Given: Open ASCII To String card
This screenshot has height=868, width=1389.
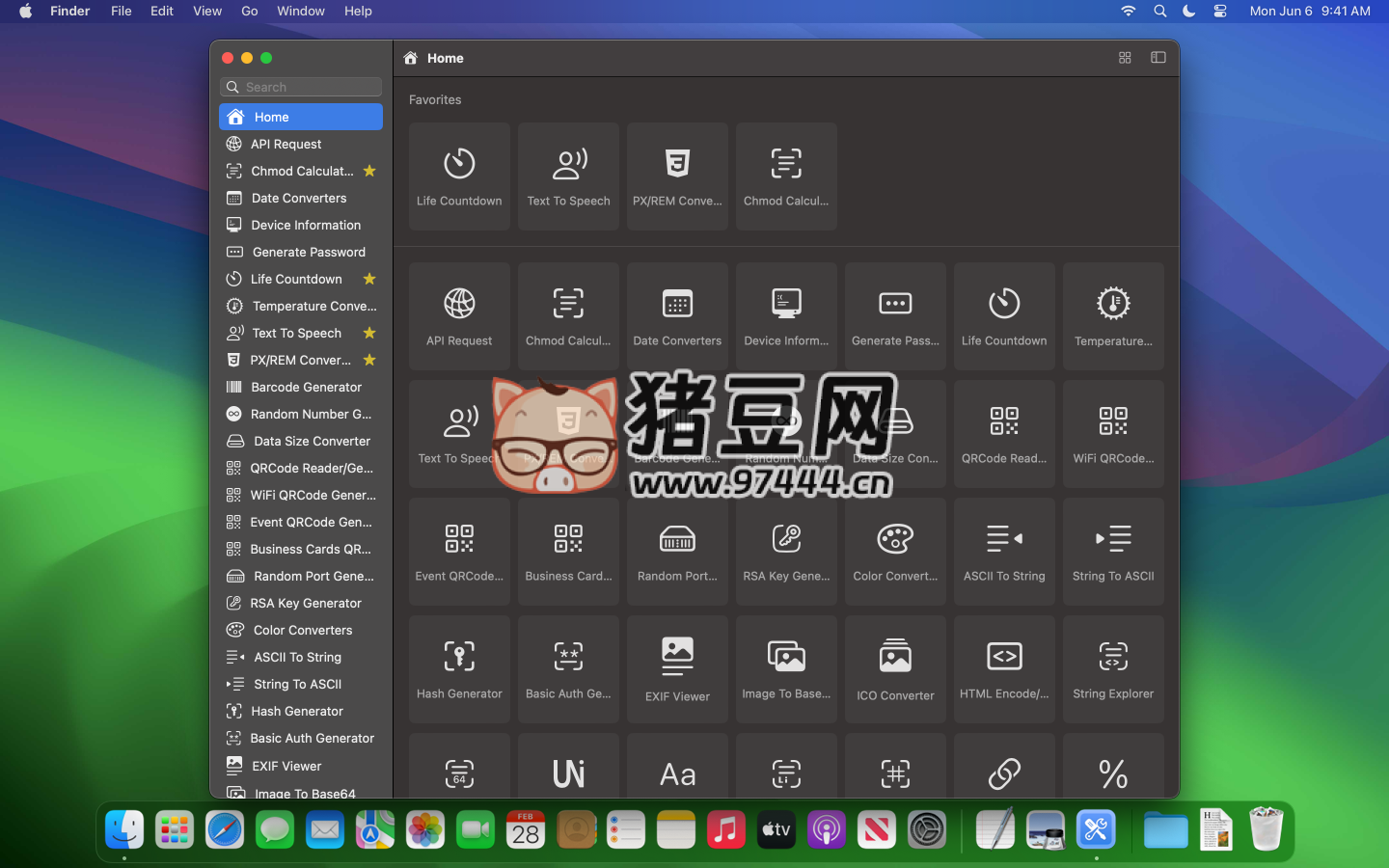Looking at the screenshot, I should 1004,552.
